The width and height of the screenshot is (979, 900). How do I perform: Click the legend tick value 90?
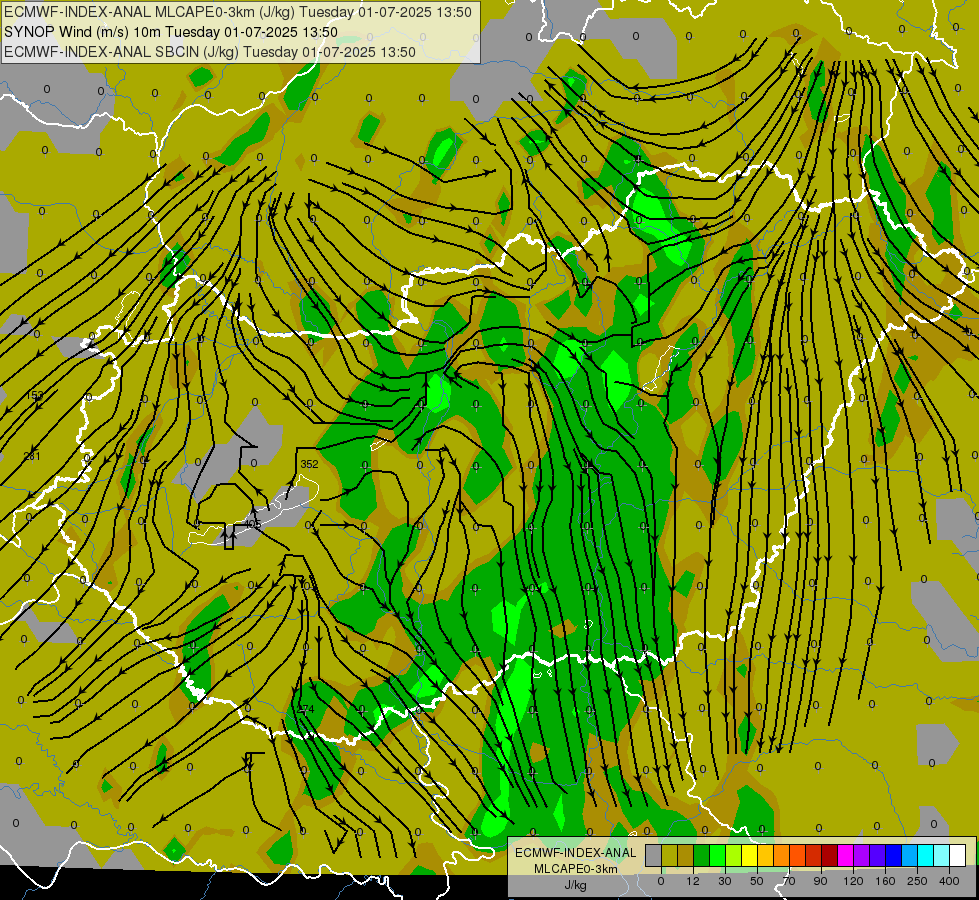coord(820,881)
